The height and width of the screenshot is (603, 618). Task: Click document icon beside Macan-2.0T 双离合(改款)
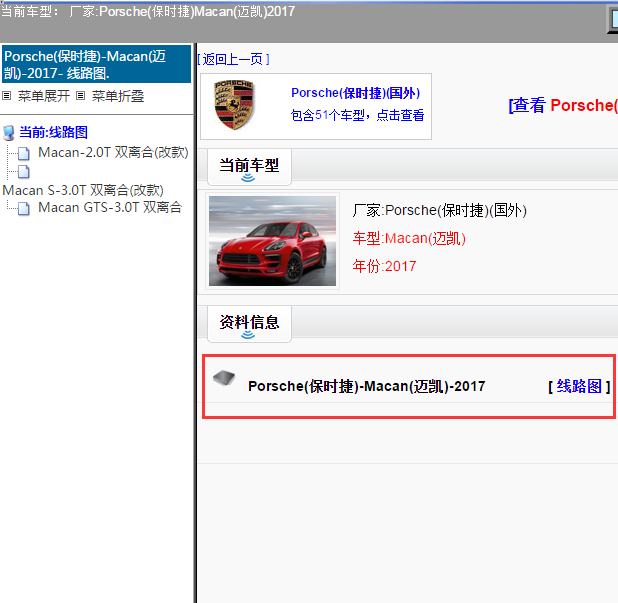[24, 153]
